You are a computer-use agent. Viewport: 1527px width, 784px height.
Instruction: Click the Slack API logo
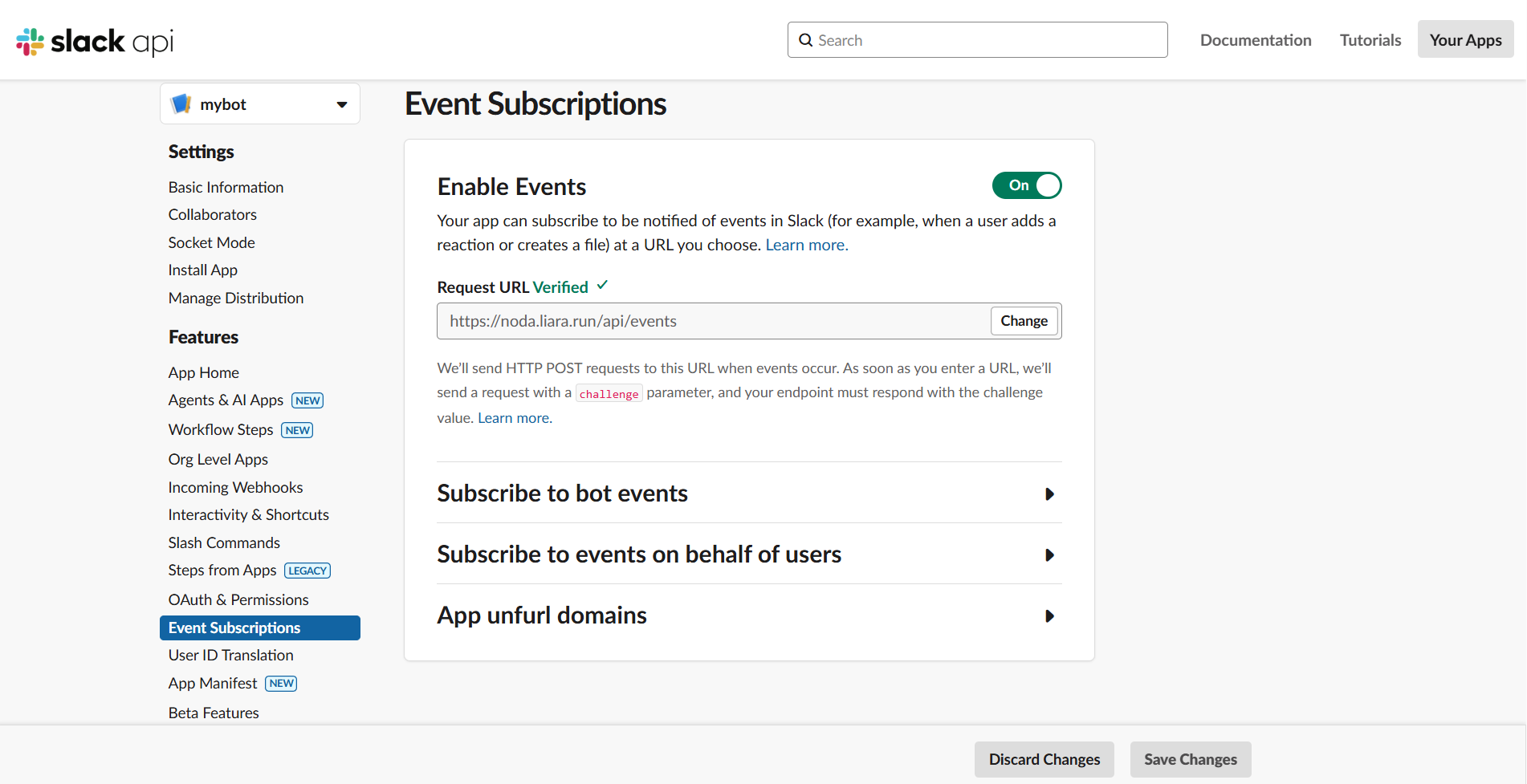pyautogui.click(x=95, y=41)
